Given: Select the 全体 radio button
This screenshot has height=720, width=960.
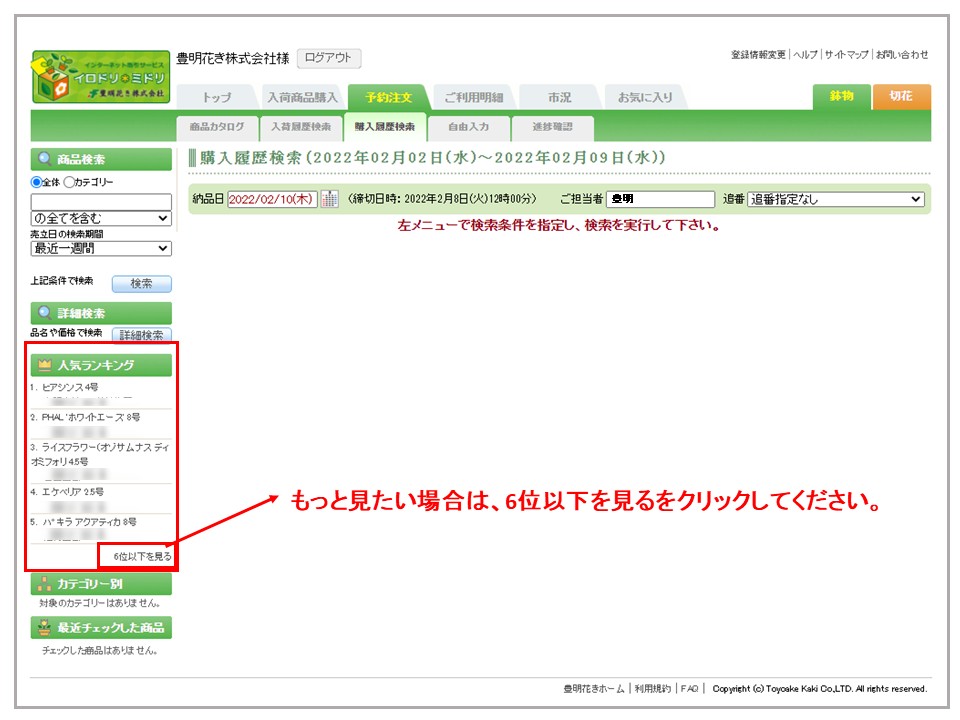Looking at the screenshot, I should [37, 182].
